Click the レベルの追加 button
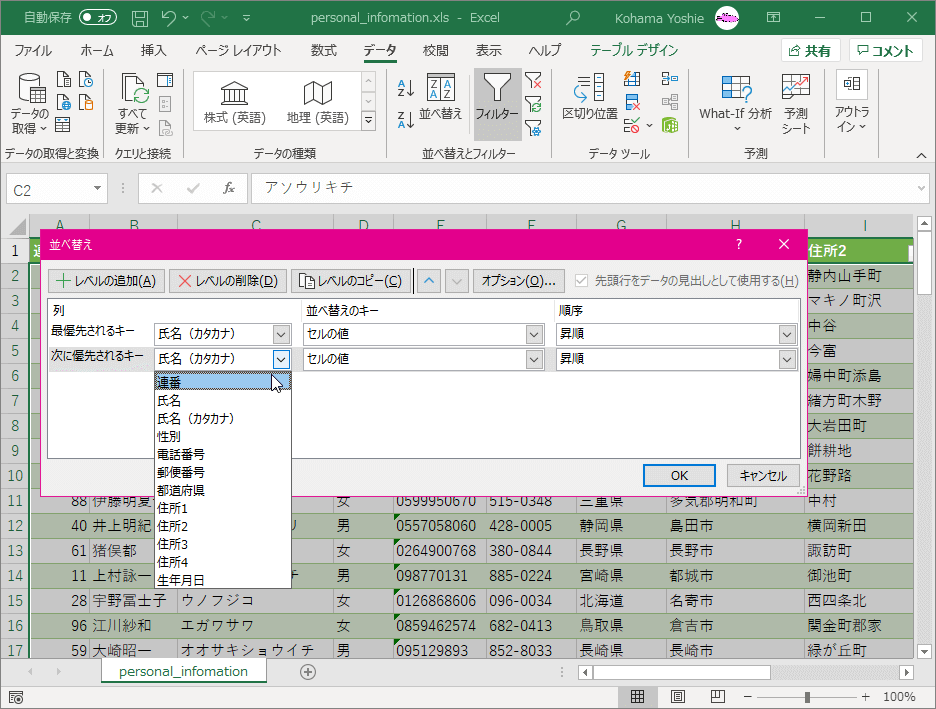Viewport: 936px width, 709px height. [x=106, y=281]
